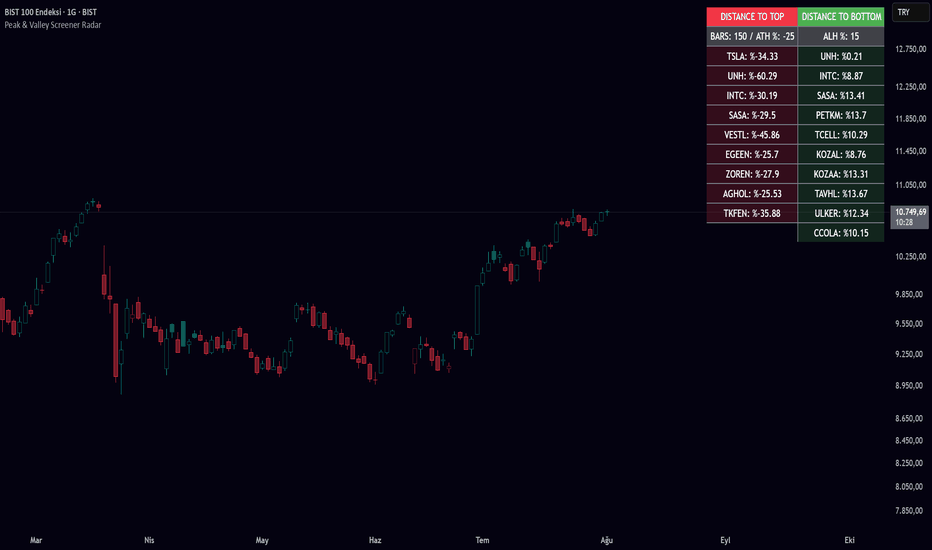
Task: Click the TSLA: %-34.33 row
Action: coord(752,56)
